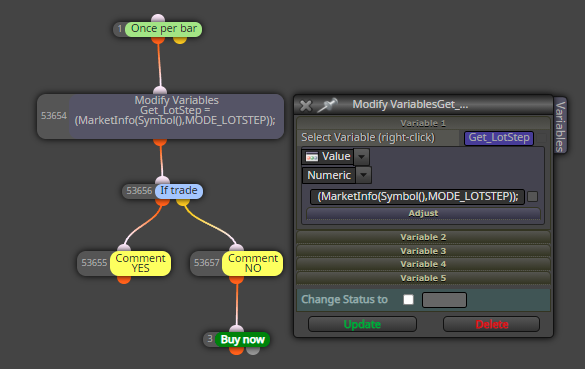Click the red Delete button
585x369 pixels.
(491, 324)
